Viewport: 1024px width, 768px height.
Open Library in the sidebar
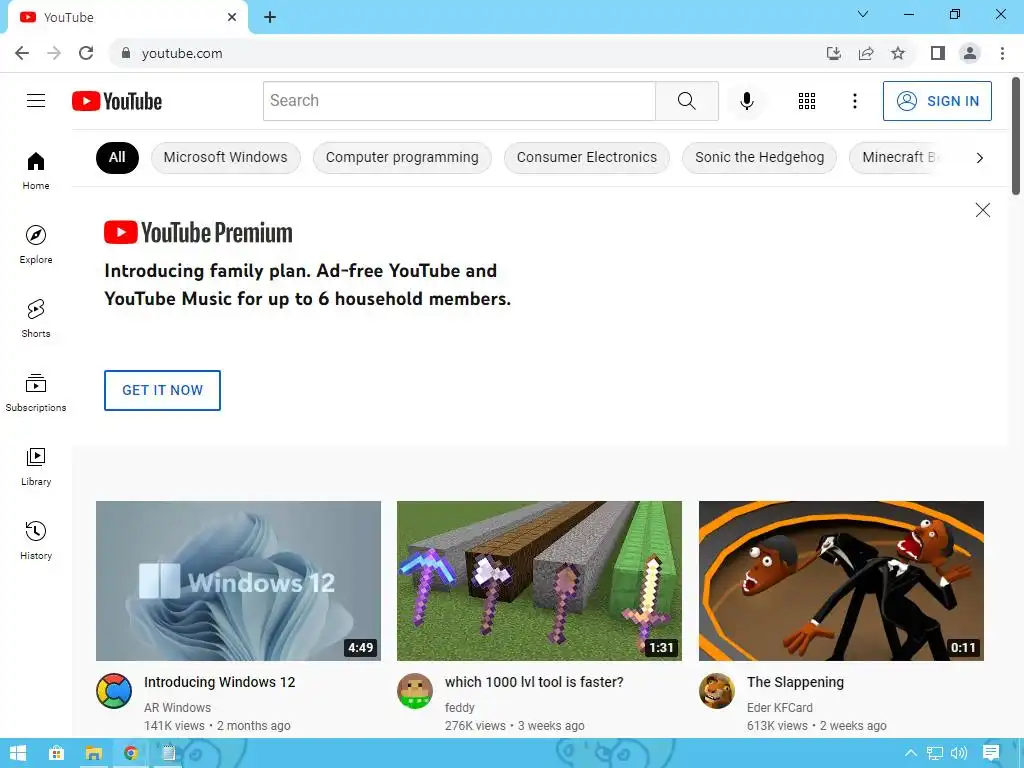[36, 466]
